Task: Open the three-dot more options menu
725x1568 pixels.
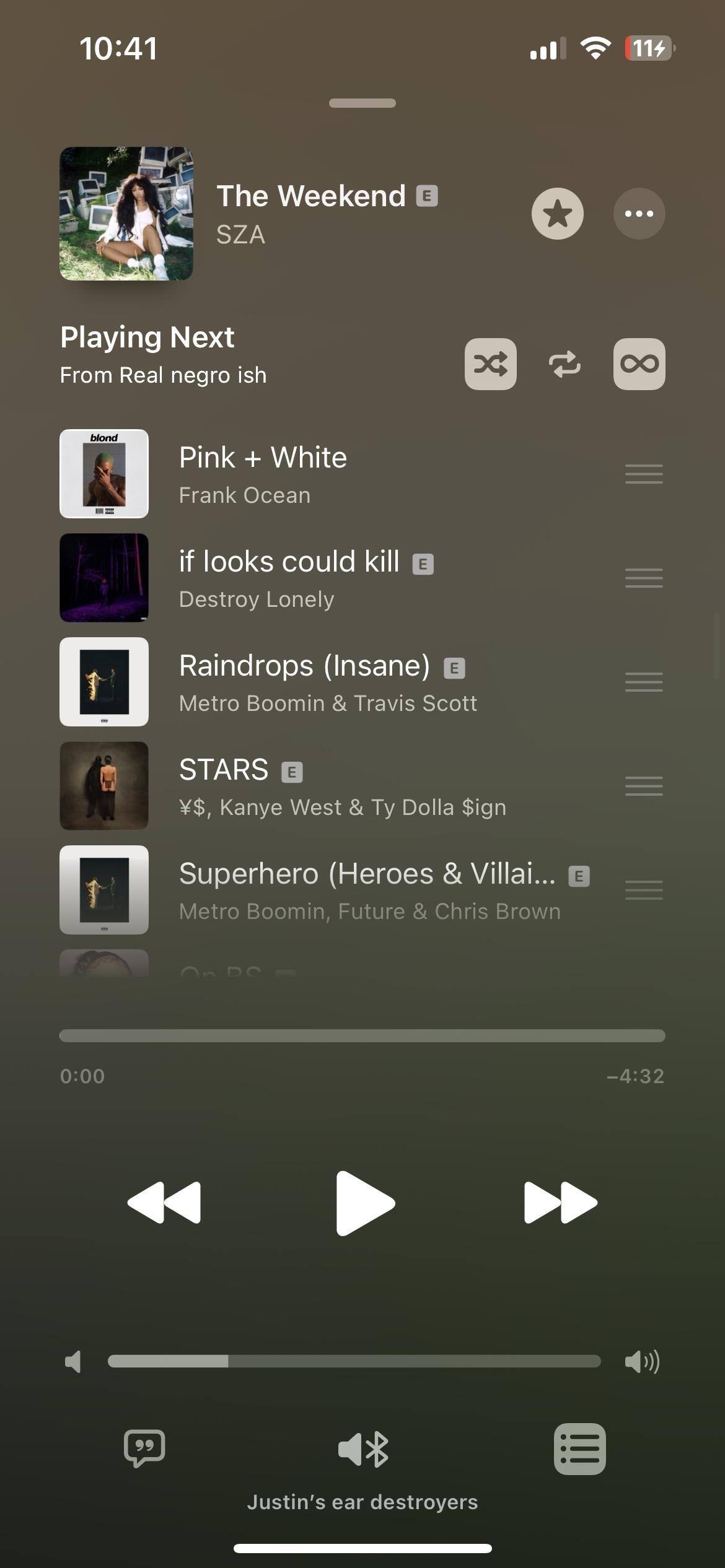Action: coord(639,214)
